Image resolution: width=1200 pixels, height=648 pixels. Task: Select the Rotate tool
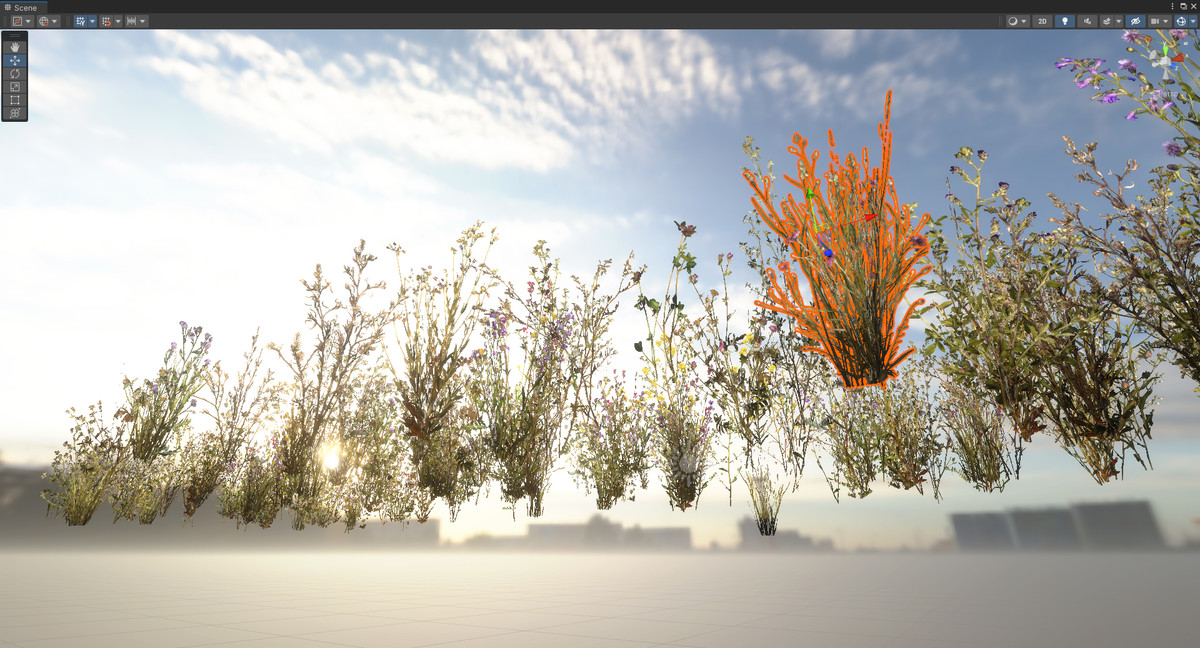(16, 74)
